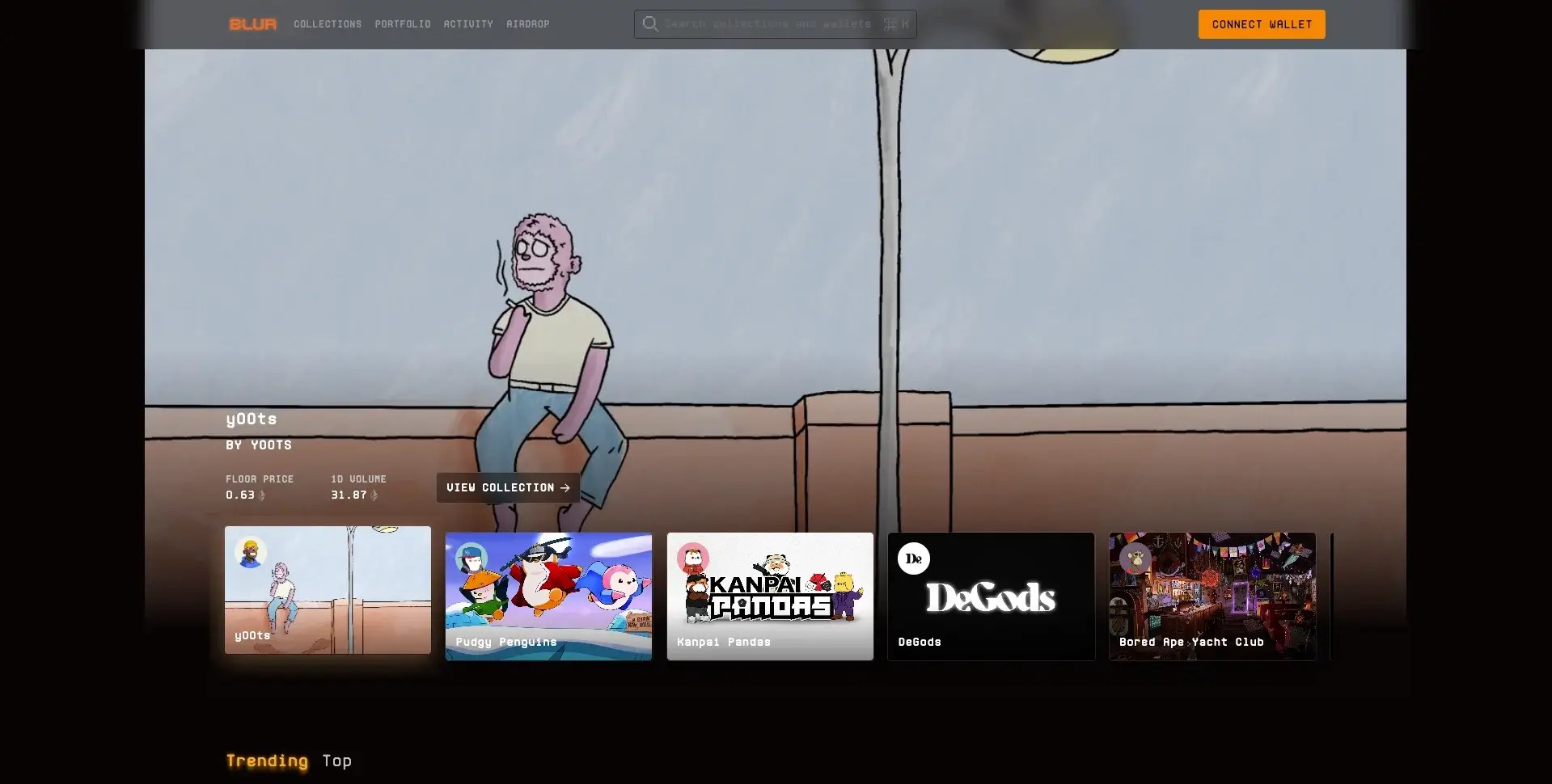Switch to the Trending tab
1552x784 pixels.
tap(267, 761)
